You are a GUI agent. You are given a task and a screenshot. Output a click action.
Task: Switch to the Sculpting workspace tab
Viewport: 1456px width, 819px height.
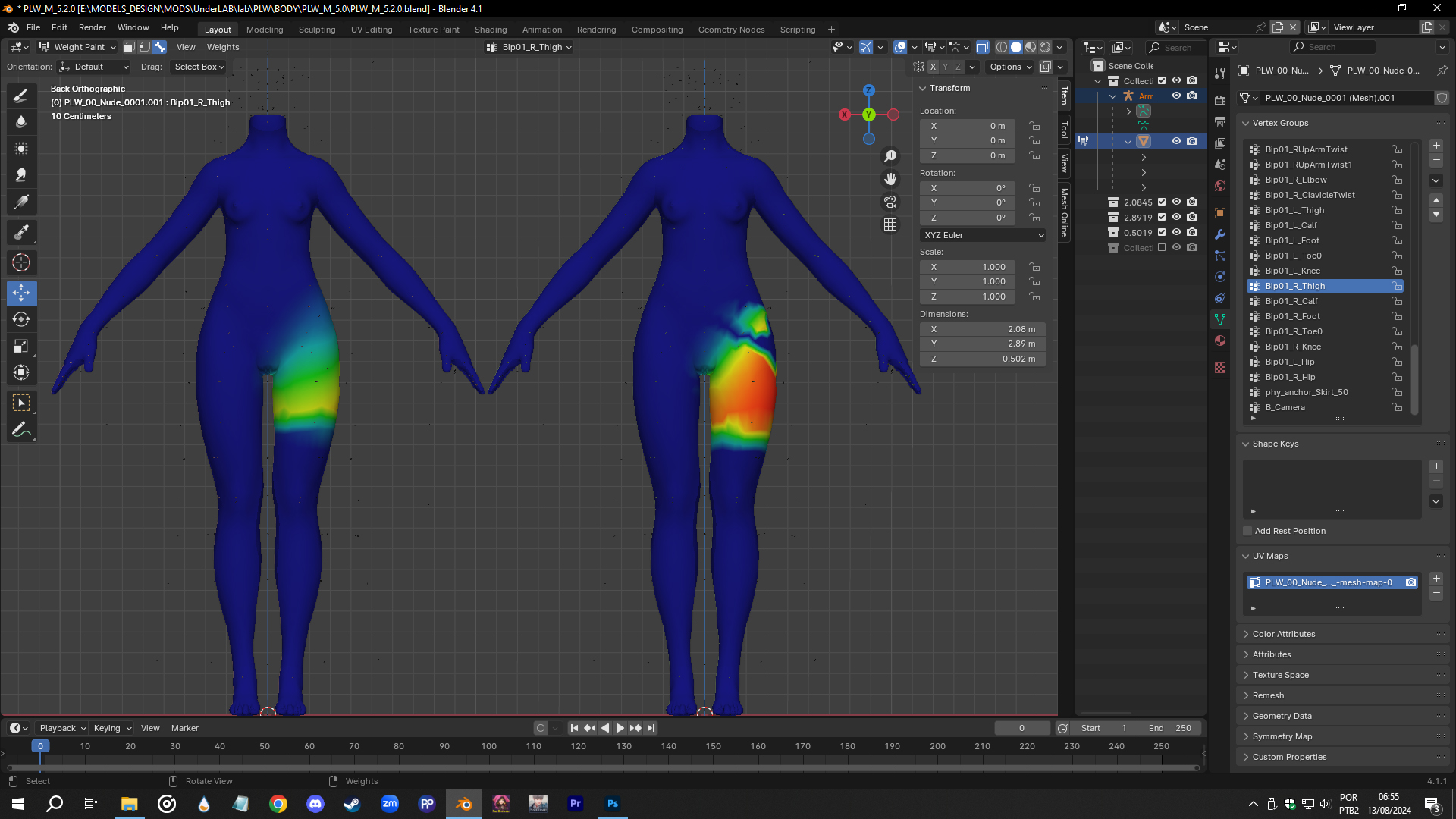(316, 30)
